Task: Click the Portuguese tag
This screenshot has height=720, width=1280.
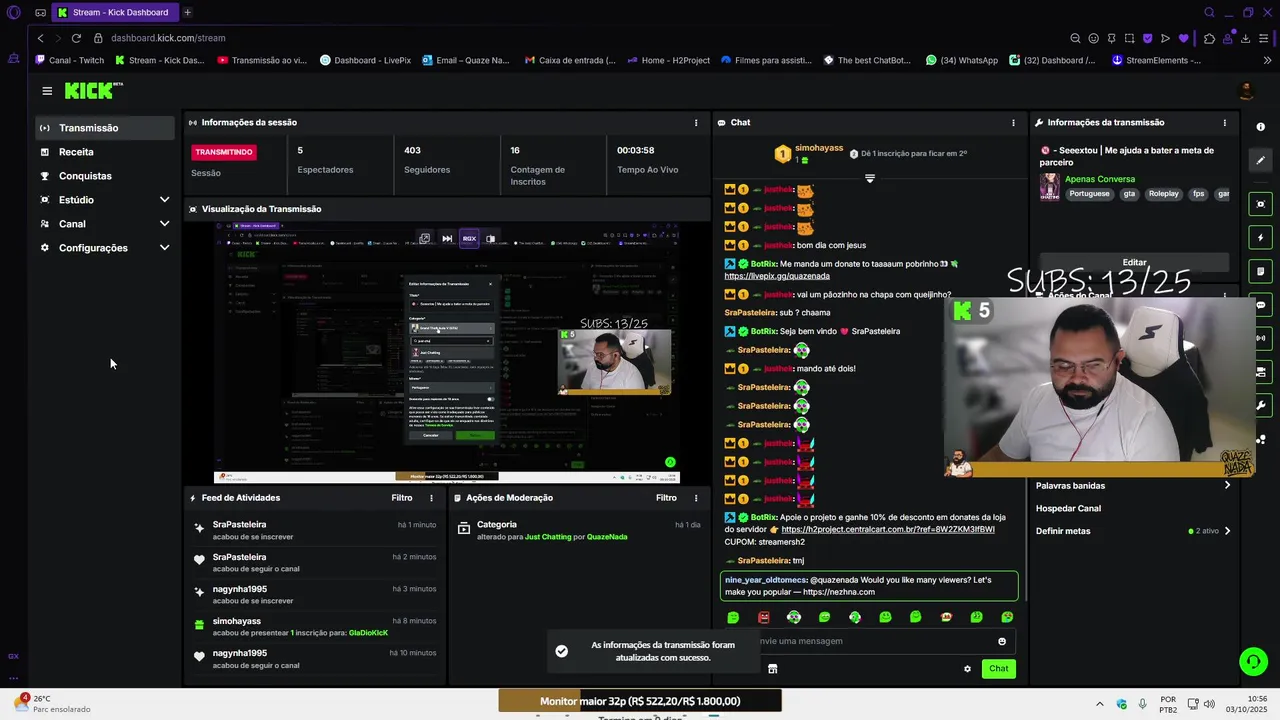Action: [x=1089, y=194]
